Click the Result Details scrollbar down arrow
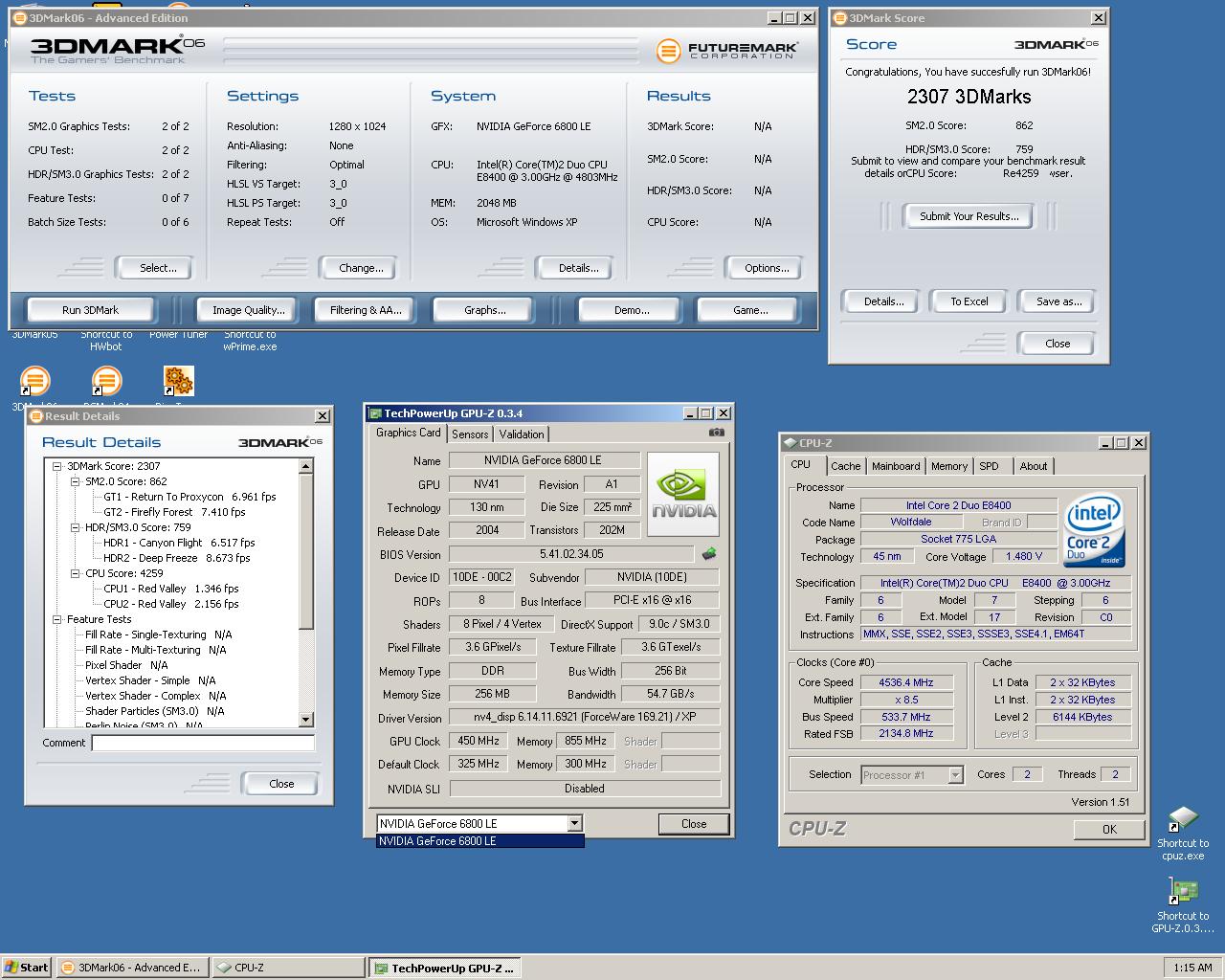 pyautogui.click(x=306, y=720)
